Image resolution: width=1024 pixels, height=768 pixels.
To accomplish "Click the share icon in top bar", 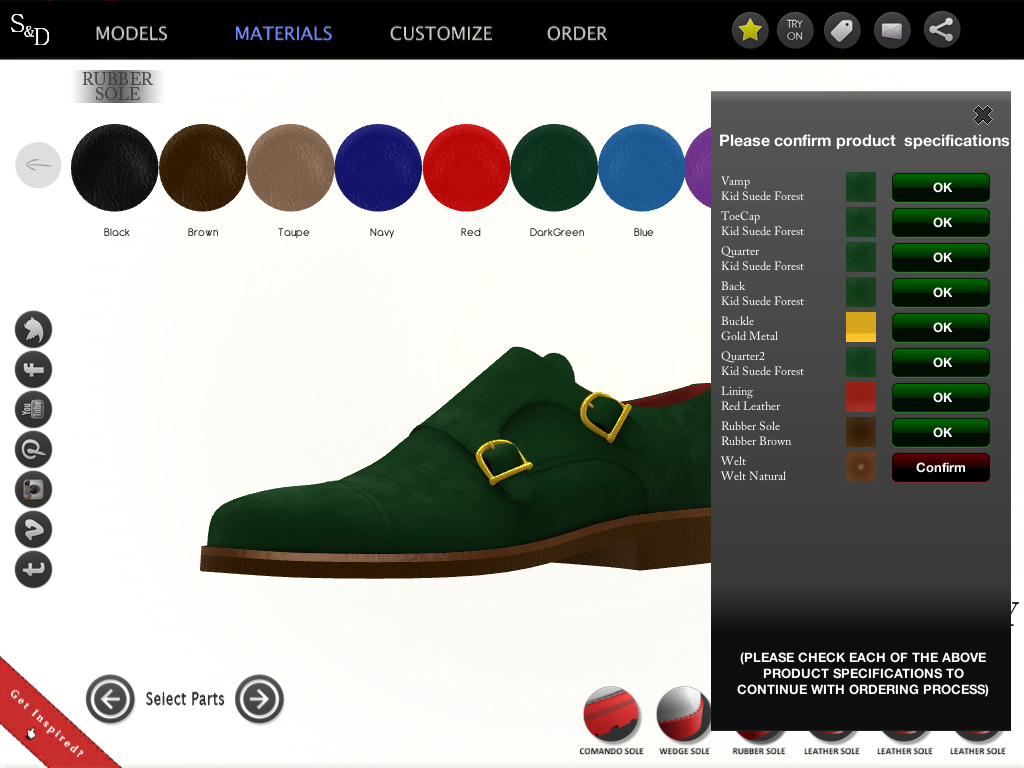I will [x=941, y=30].
